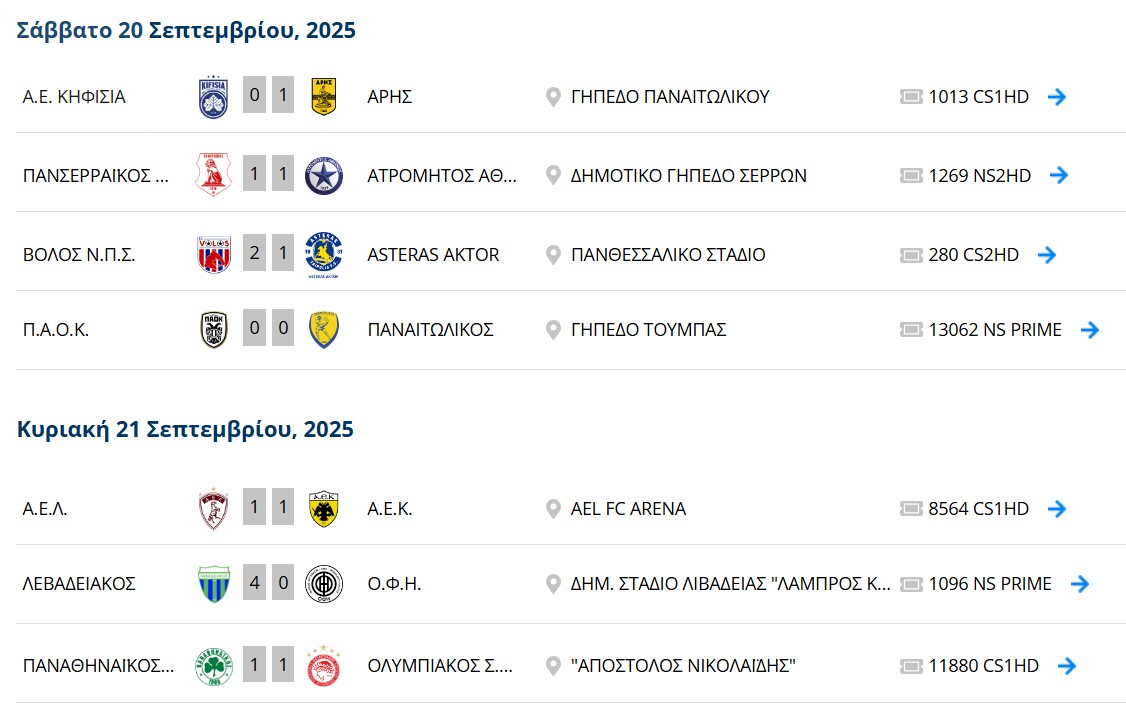This screenshot has width=1126, height=703.
Task: Click the Volos N.P.S. team crest
Action: point(214,254)
